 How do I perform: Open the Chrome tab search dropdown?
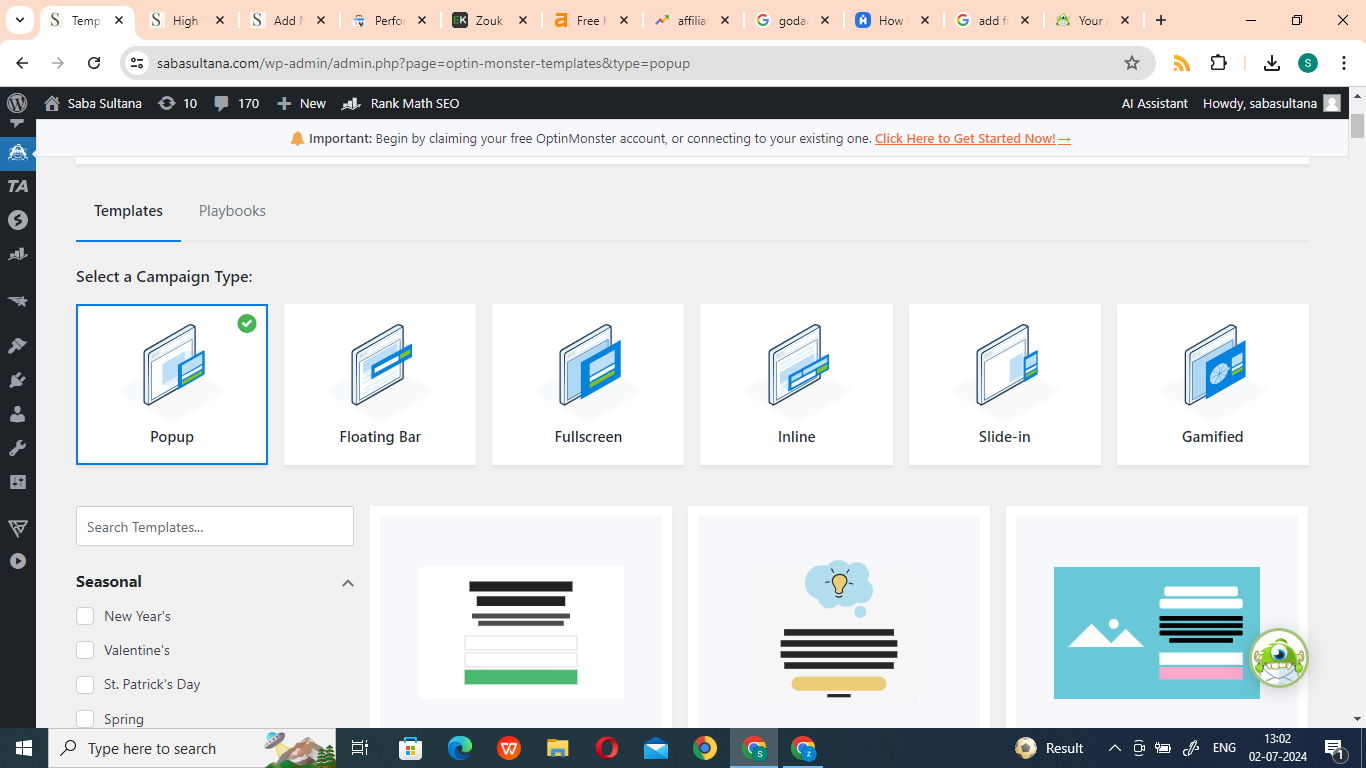coord(19,20)
